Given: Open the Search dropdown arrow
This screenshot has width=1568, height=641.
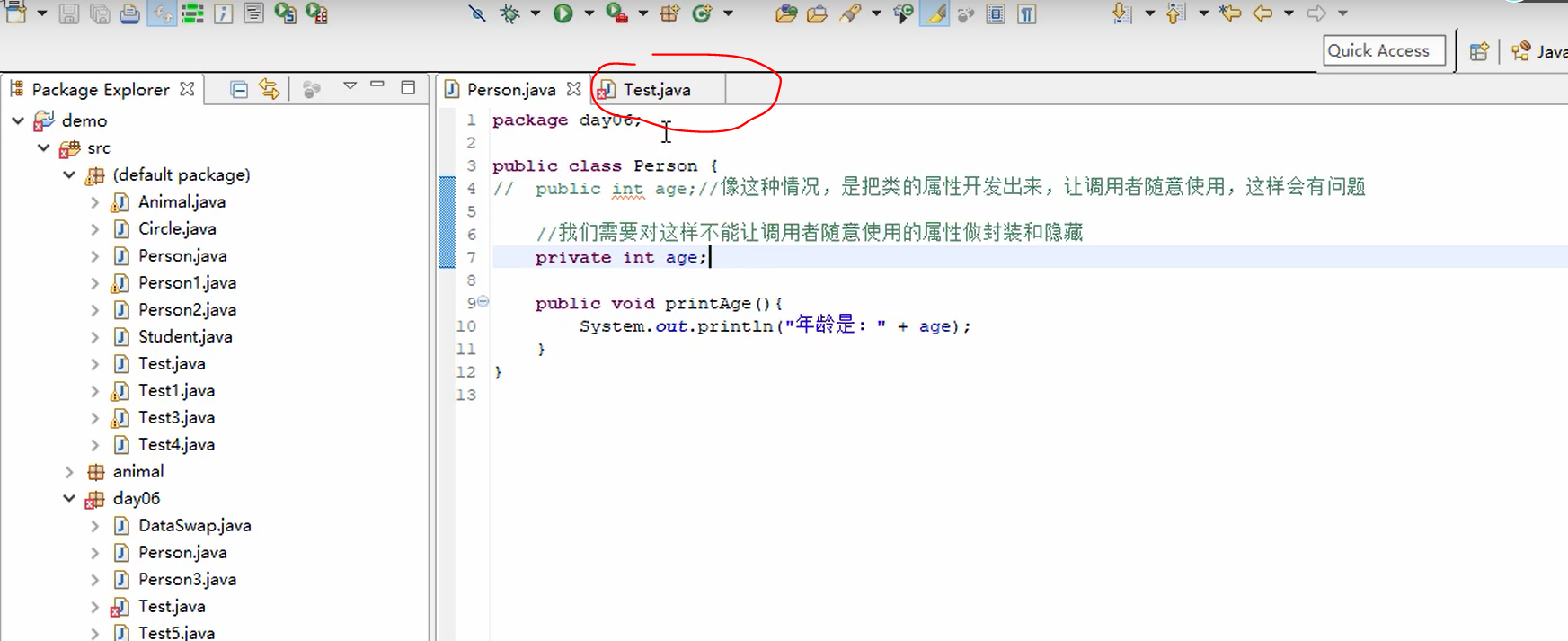Looking at the screenshot, I should tap(876, 13).
